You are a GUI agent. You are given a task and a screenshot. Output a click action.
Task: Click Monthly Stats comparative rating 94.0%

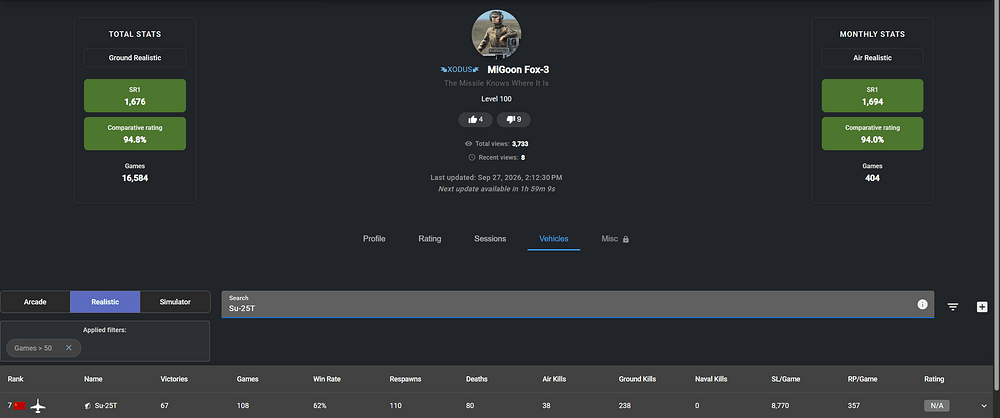click(x=872, y=133)
